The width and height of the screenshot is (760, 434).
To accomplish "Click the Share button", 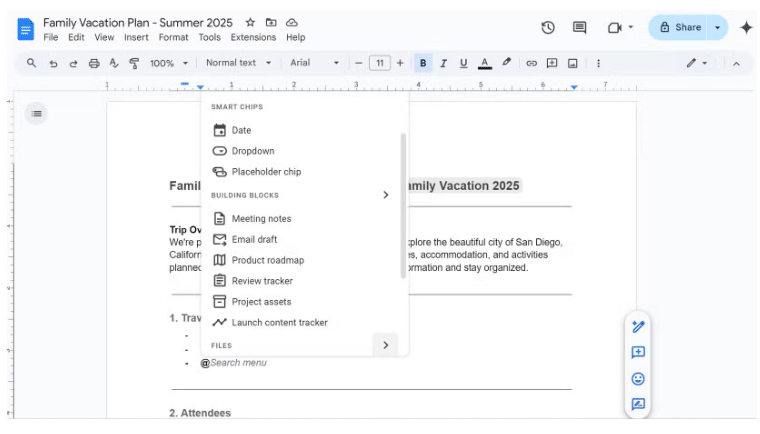I will coord(680,28).
